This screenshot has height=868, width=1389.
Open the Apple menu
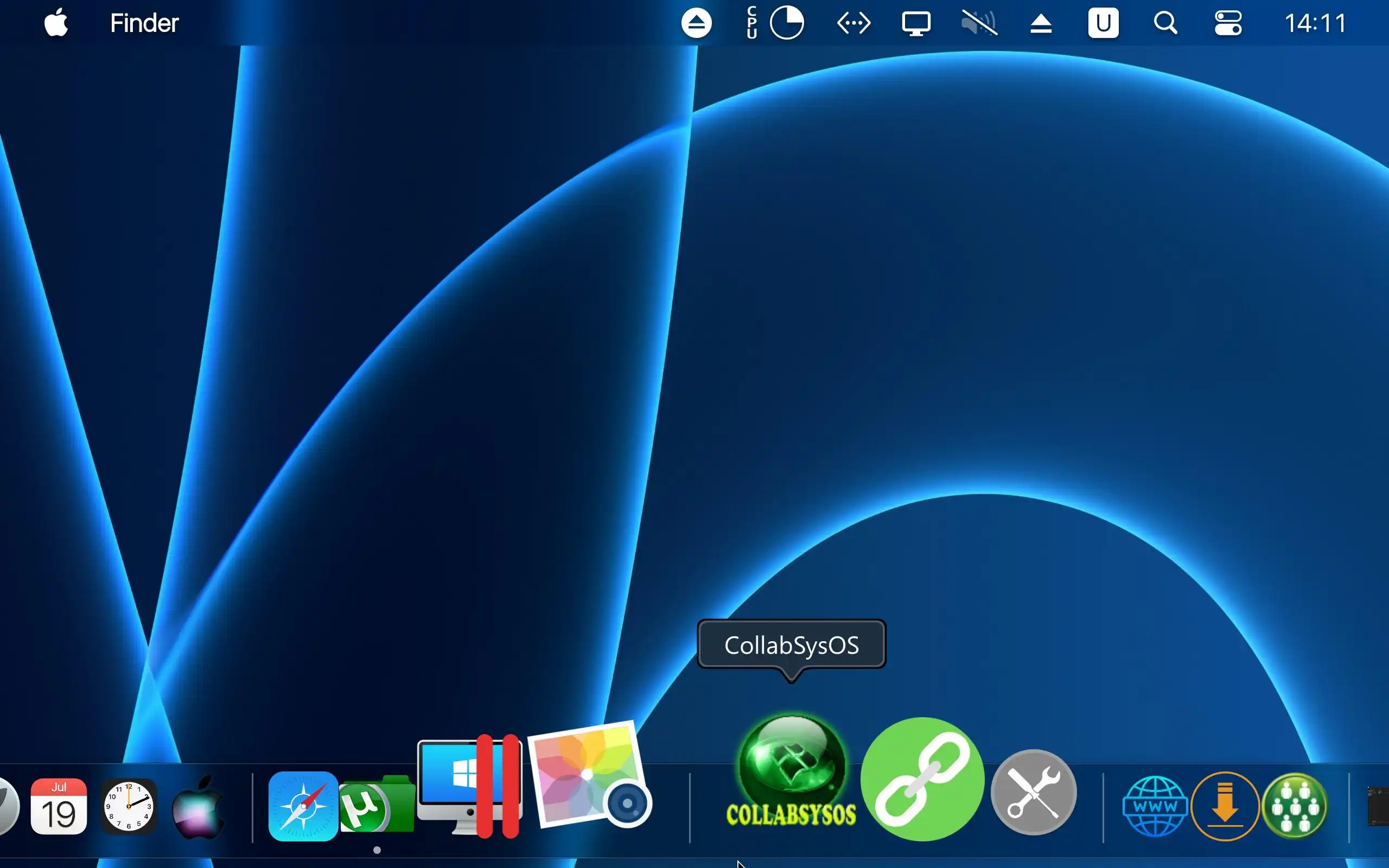(56, 23)
